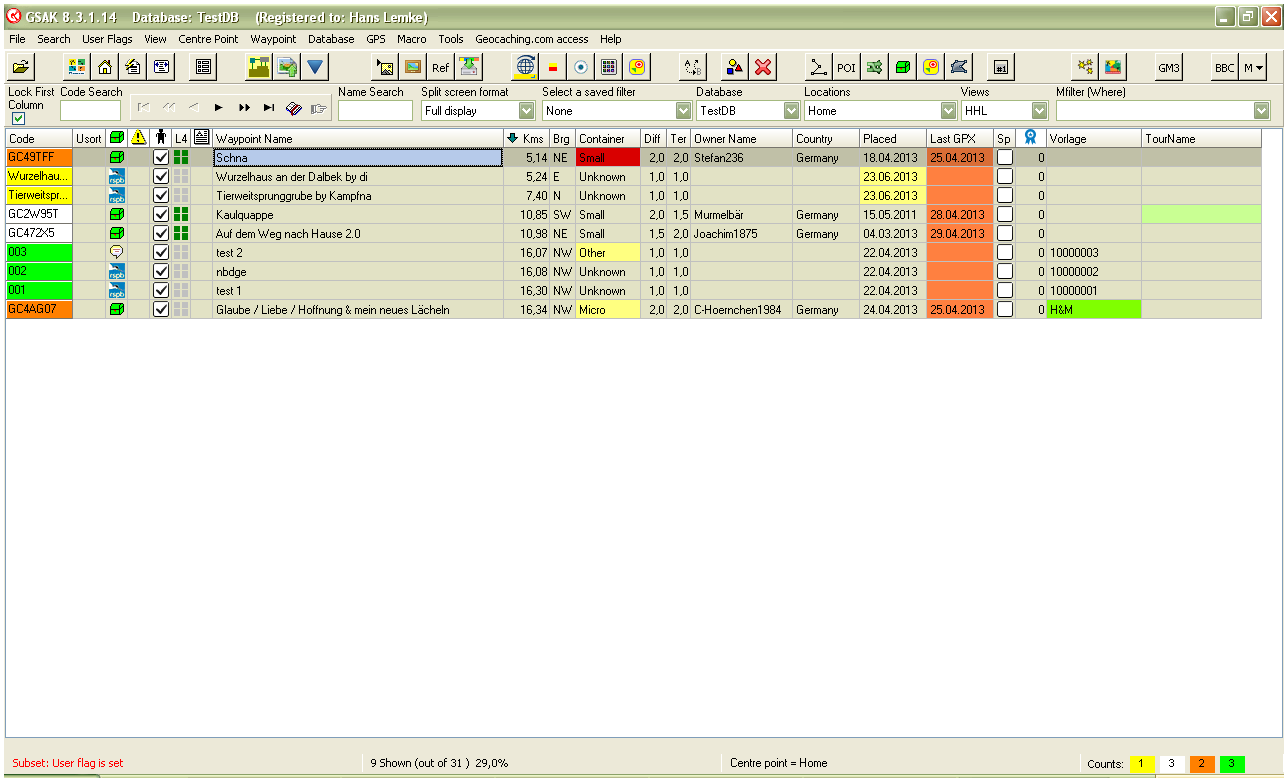The height and width of the screenshot is (778, 1288).
Task: Open the Views dropdown showing HHL
Action: pos(1039,111)
